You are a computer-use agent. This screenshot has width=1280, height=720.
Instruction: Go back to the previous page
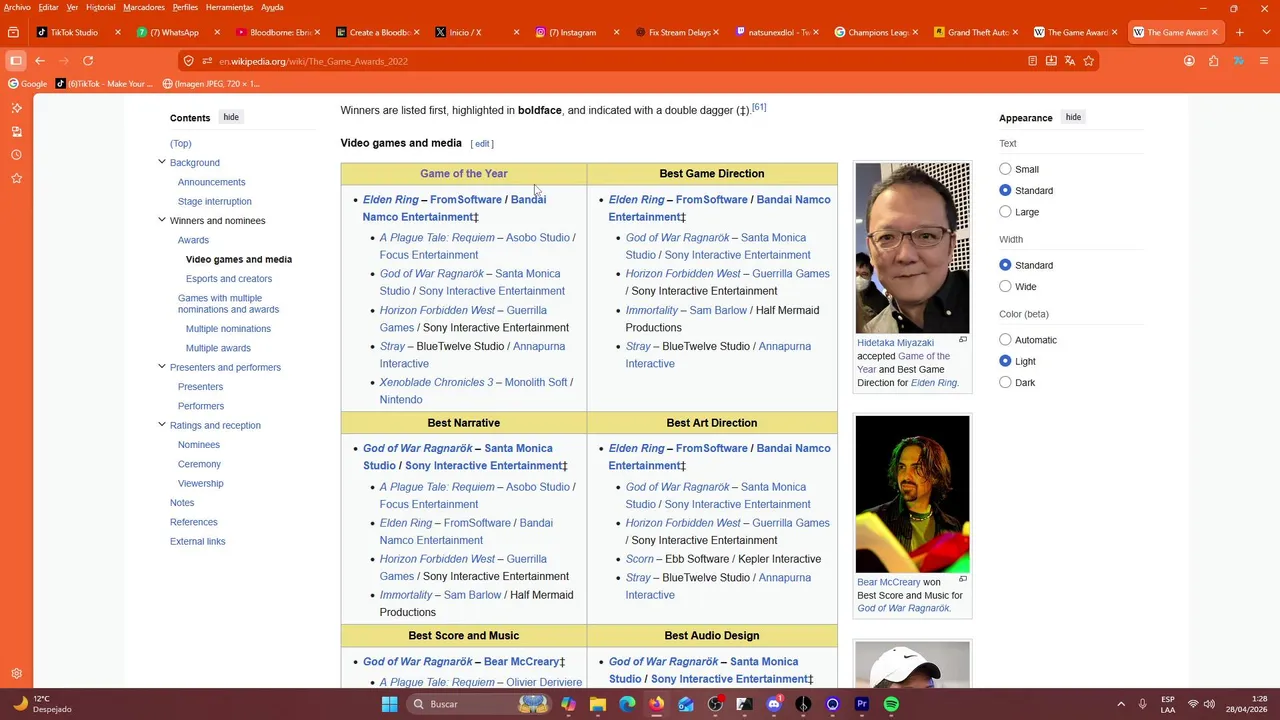[40, 61]
